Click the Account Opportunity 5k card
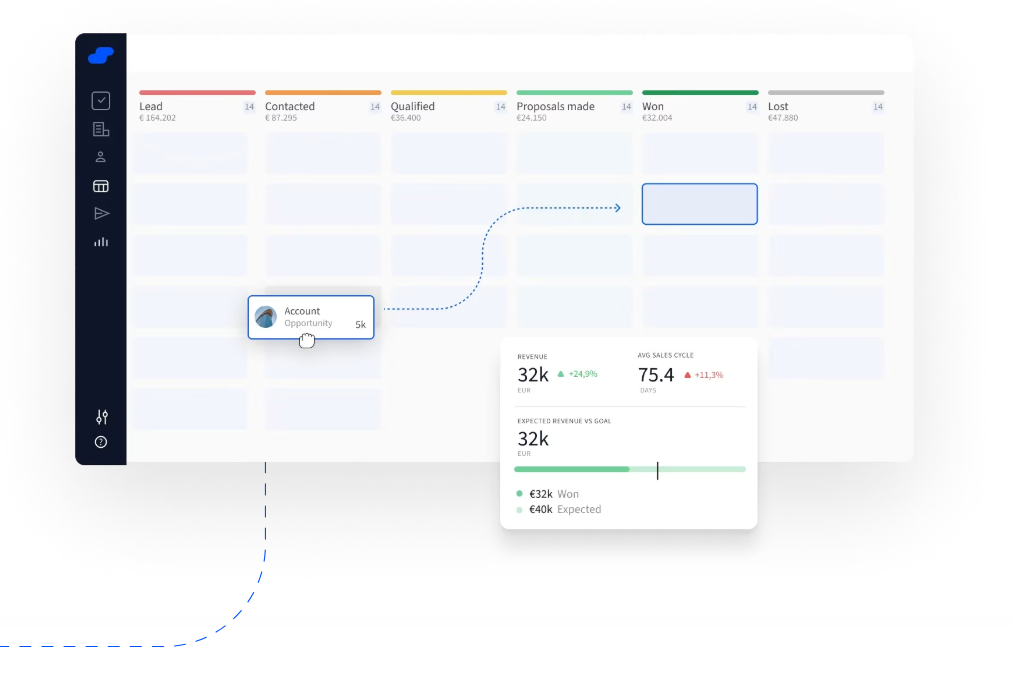Image resolution: width=1013 pixels, height=695 pixels. click(x=311, y=317)
